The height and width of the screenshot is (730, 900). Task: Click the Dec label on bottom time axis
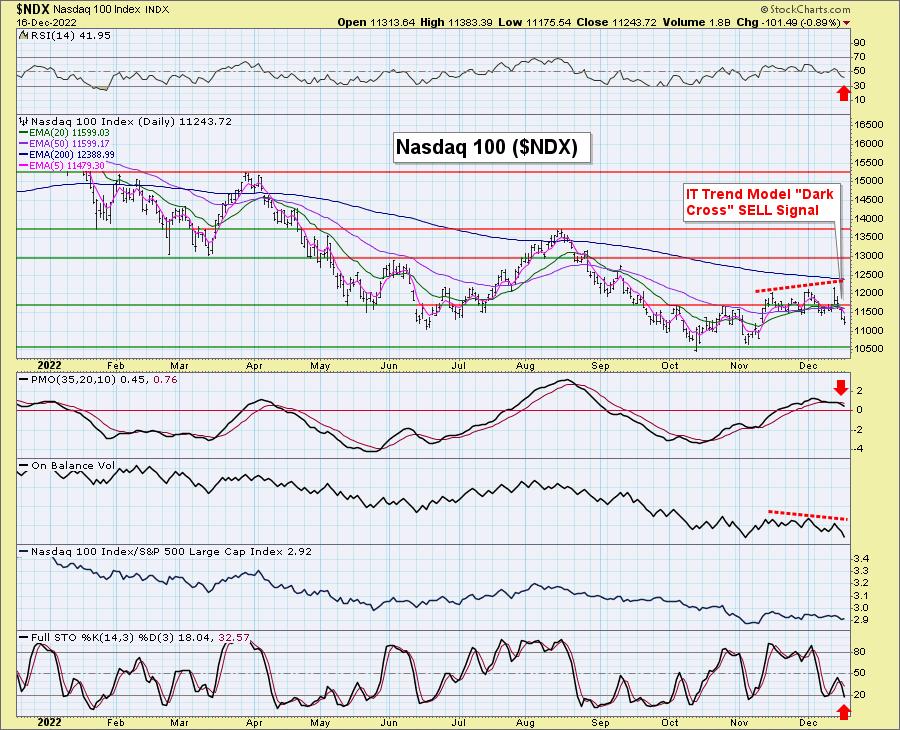[808, 723]
